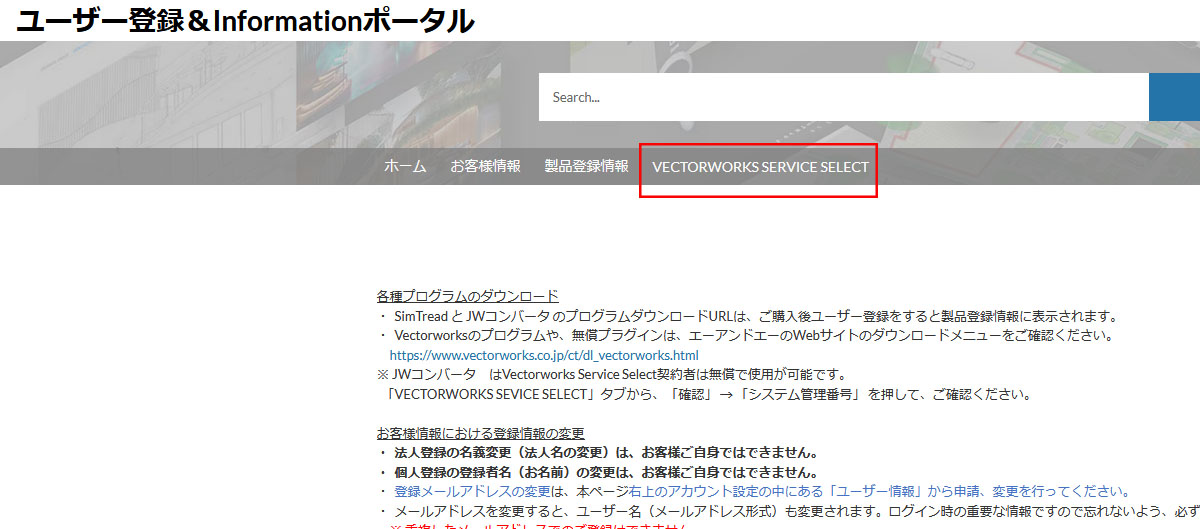The height and width of the screenshot is (529, 1200).
Task: Click the line starting メールアドレスを変更すると
Action: (788, 511)
